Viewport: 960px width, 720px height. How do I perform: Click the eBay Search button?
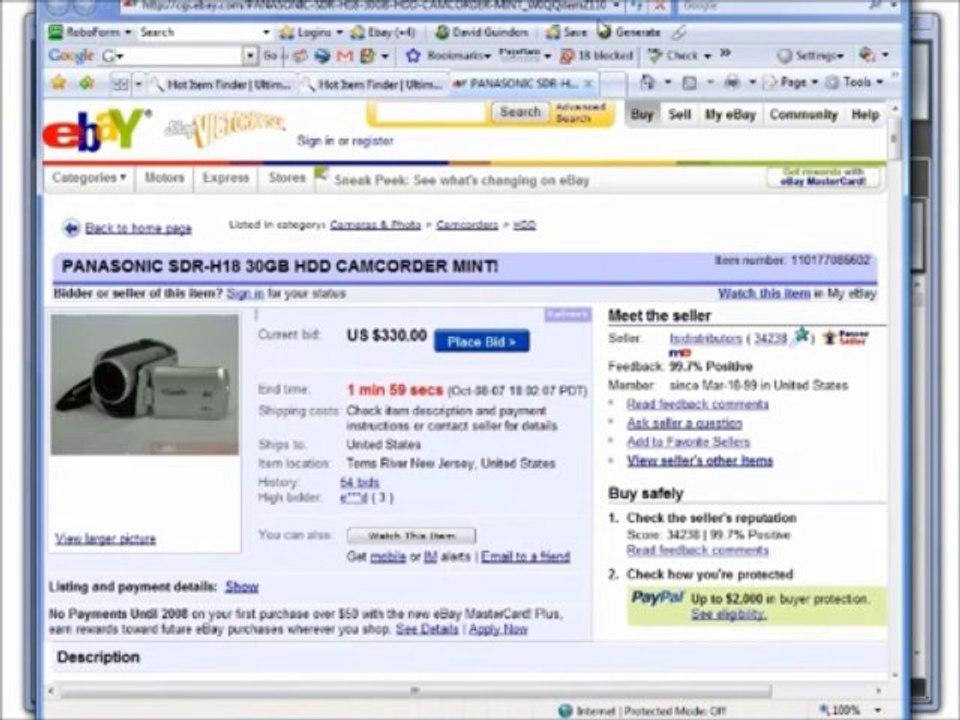520,112
